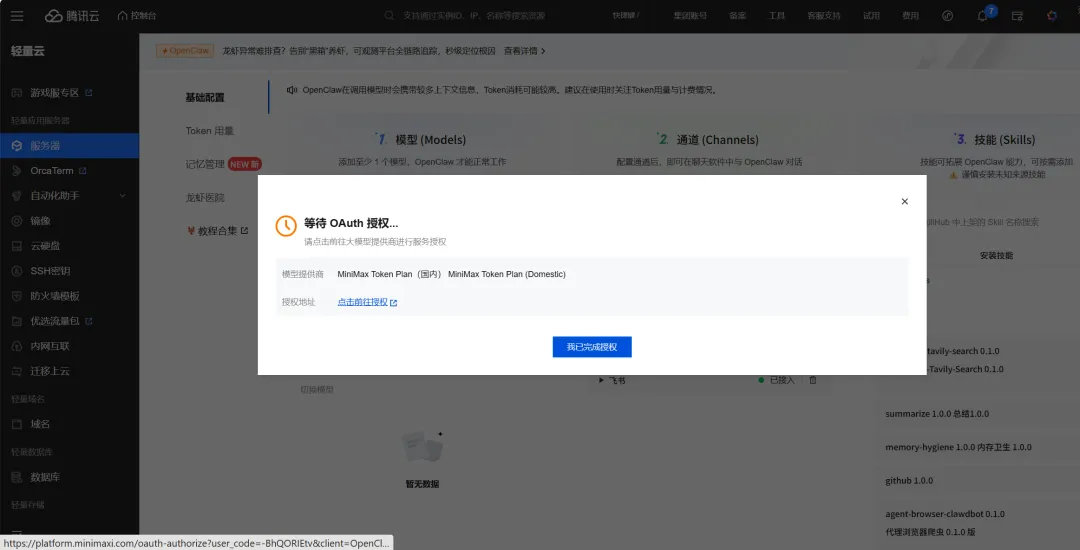This screenshot has height=550, width=1080.
Task: Open 费用 in top bar
Action: 910,16
